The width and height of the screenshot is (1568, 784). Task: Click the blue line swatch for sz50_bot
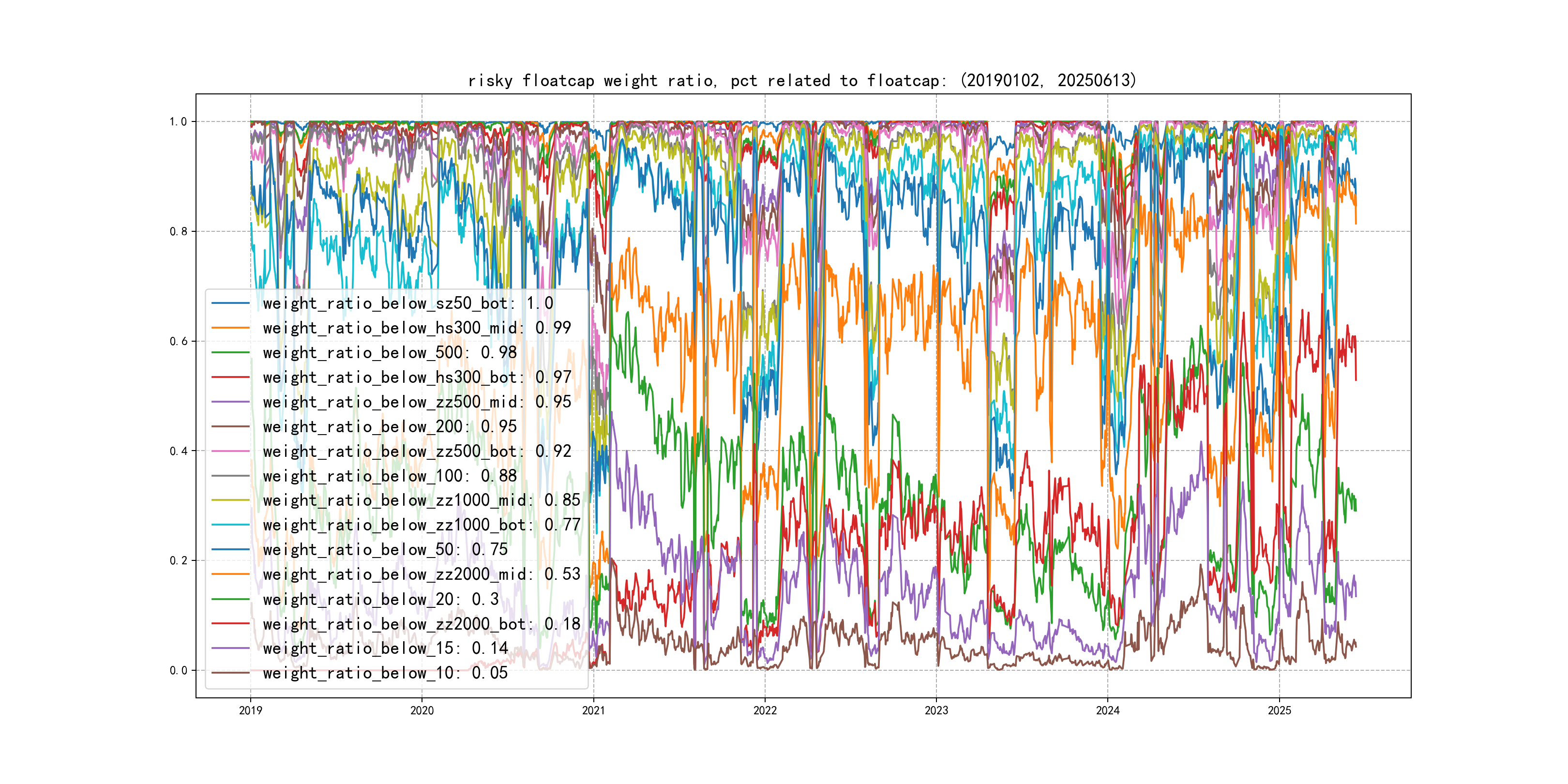point(231,303)
